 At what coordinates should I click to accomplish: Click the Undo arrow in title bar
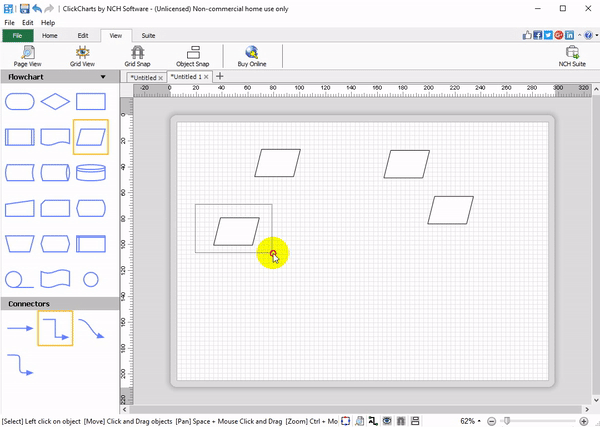click(37, 8)
